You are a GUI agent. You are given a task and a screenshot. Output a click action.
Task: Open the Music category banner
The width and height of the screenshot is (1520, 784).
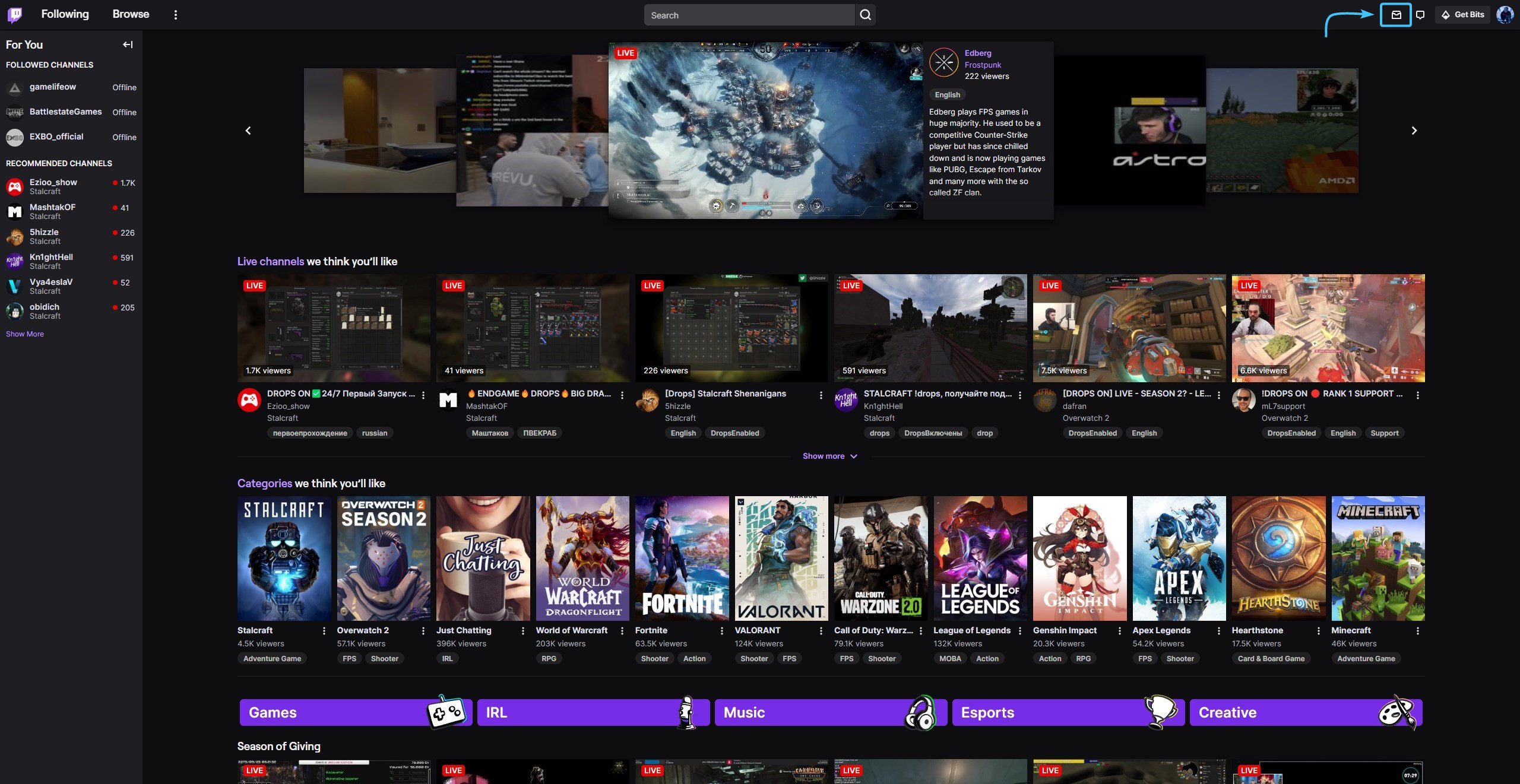point(830,712)
